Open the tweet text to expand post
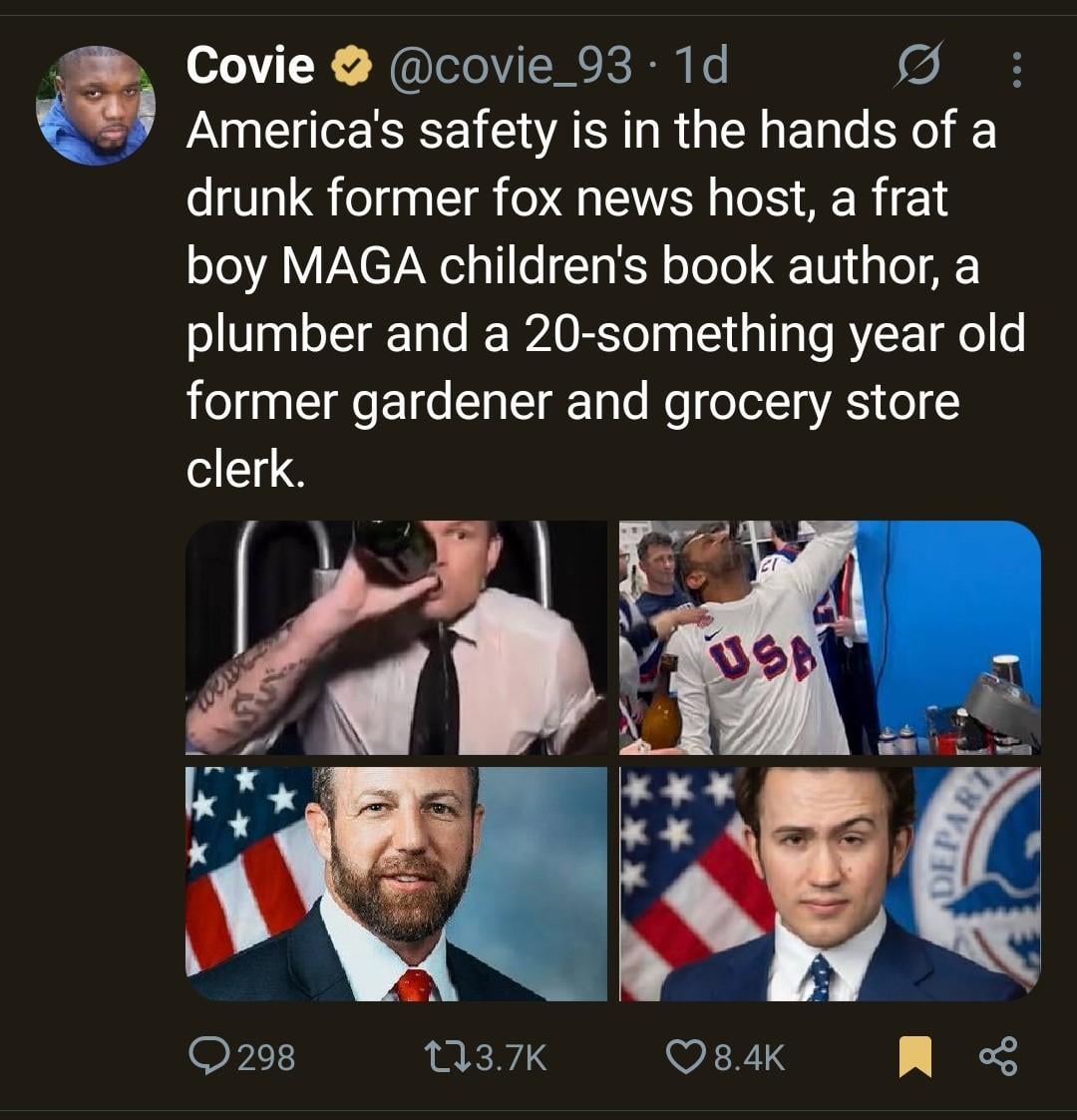 (598, 299)
